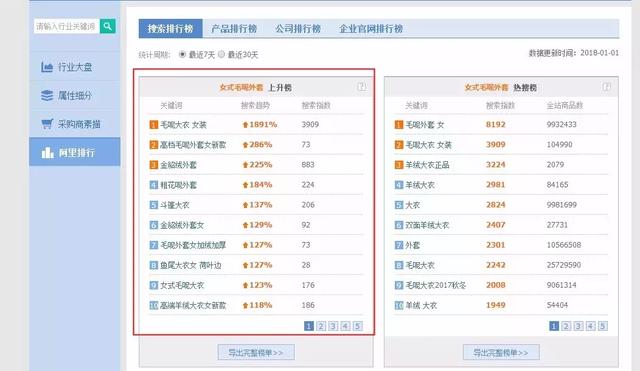Select 属性细分 in the sidebar menu

click(75, 96)
